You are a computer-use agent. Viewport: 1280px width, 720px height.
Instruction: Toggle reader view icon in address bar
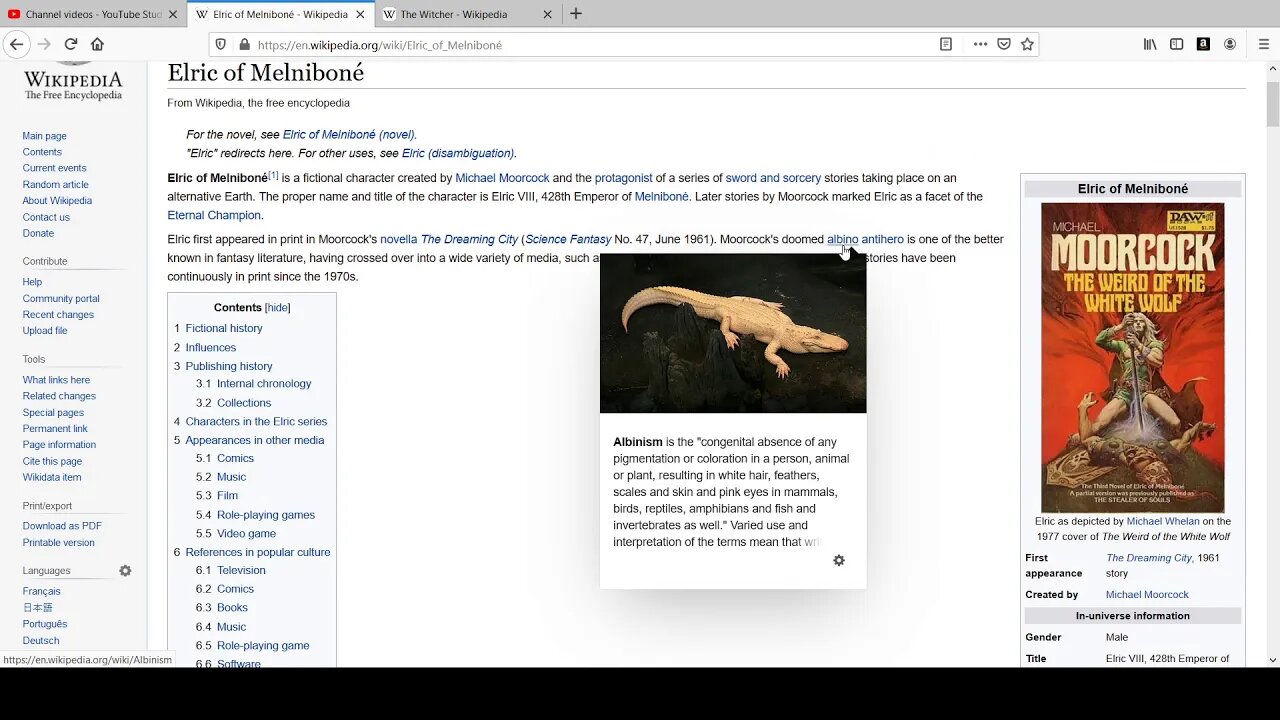click(946, 44)
